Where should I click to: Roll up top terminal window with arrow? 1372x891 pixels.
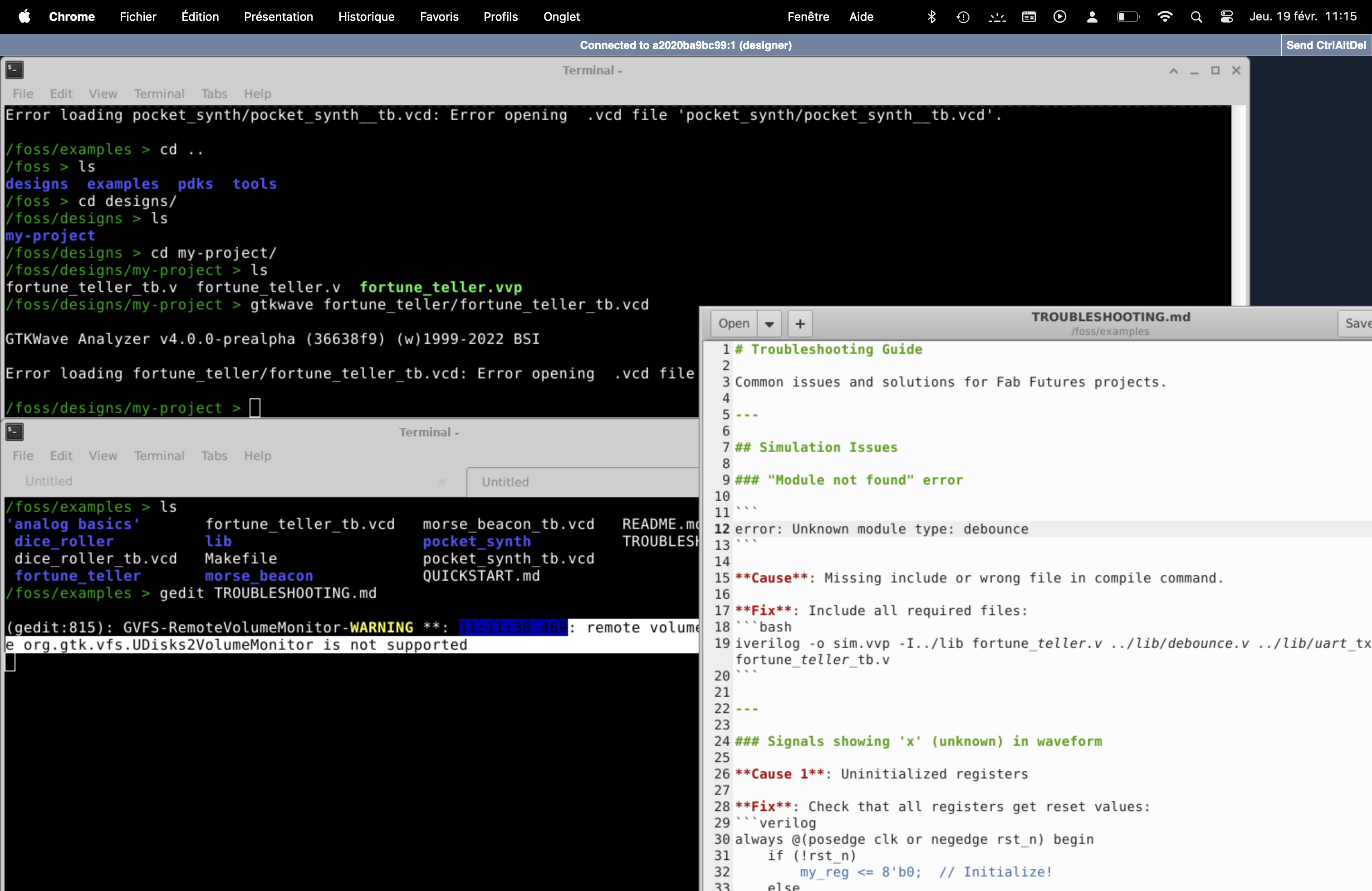point(1173,70)
